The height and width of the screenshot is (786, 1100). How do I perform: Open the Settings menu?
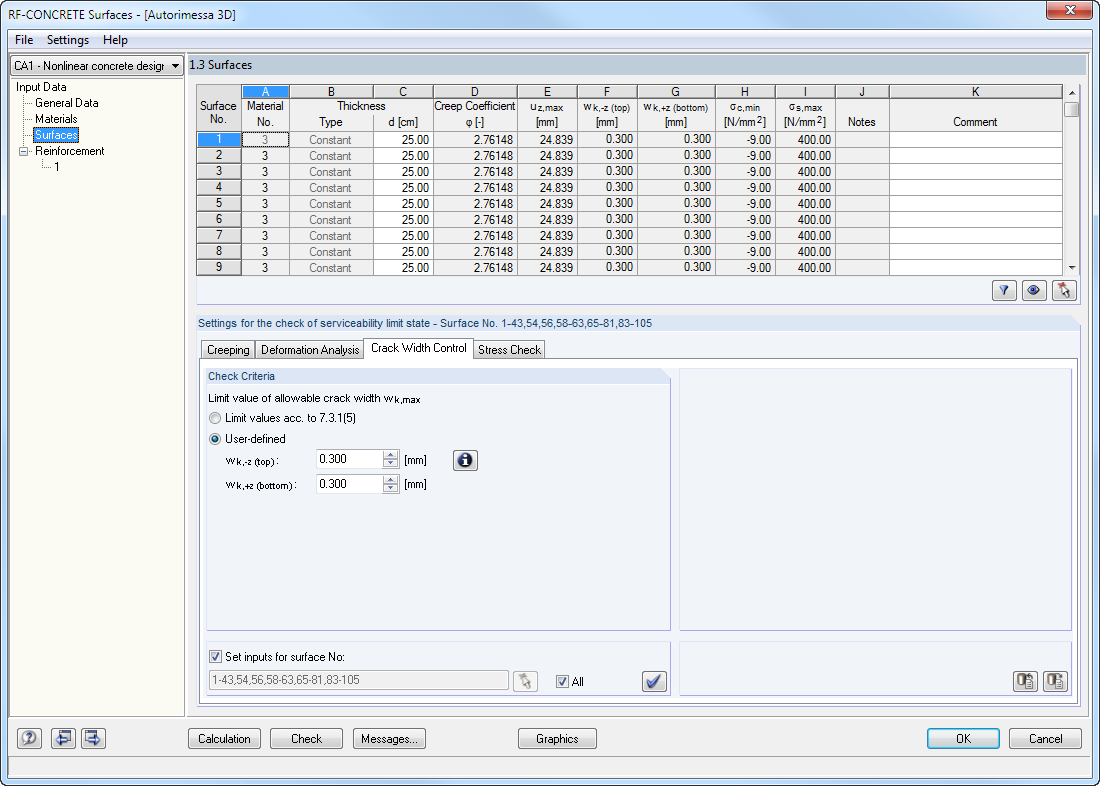pos(68,40)
